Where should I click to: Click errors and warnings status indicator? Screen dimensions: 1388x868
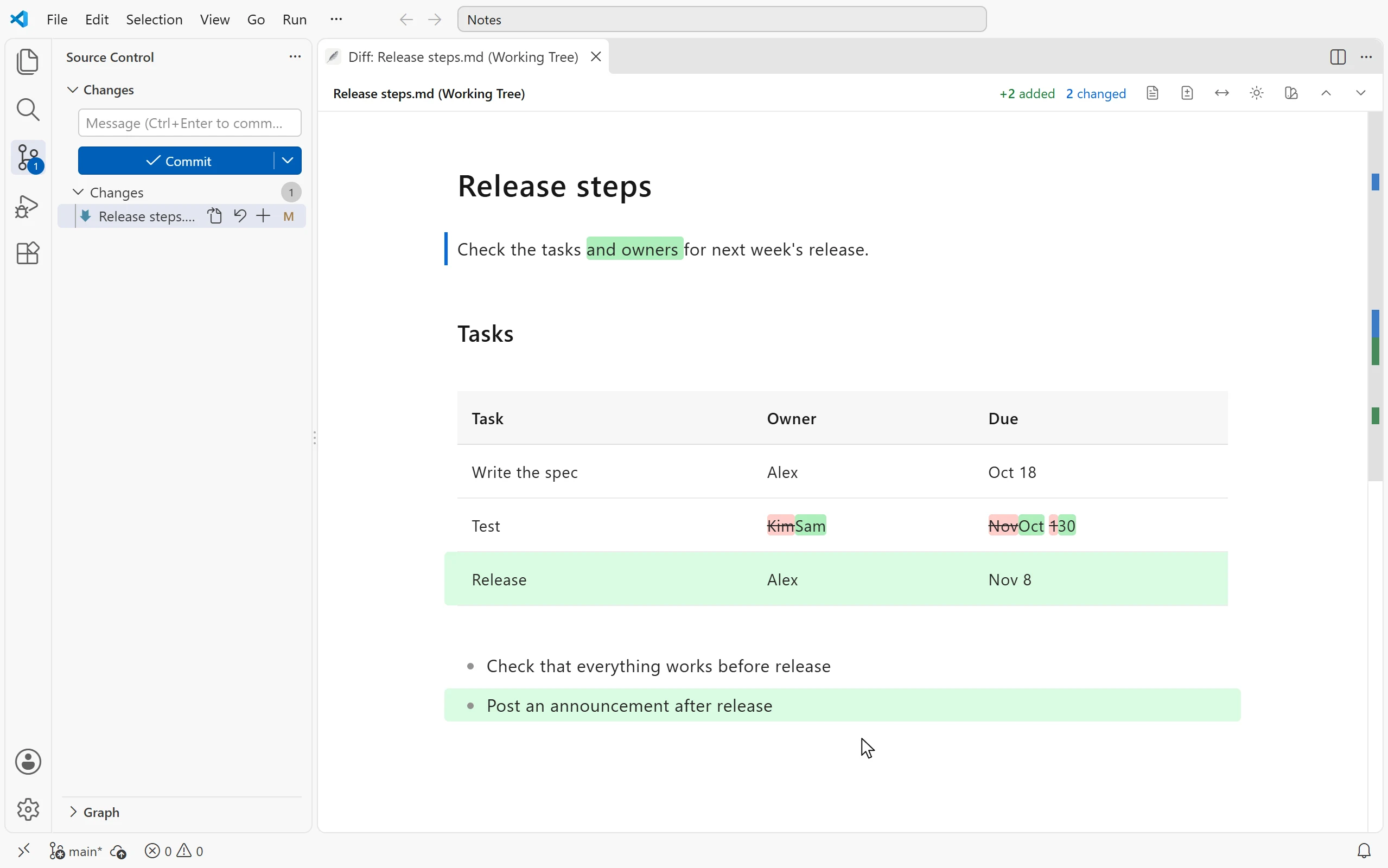pyautogui.click(x=174, y=851)
